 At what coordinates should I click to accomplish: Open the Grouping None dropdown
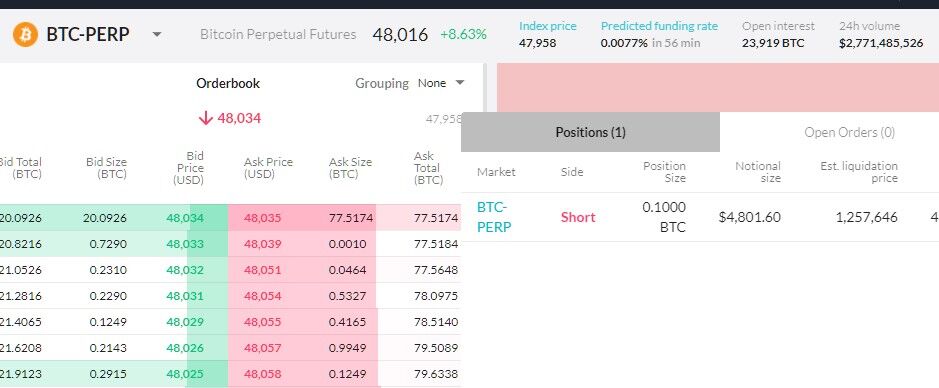point(441,83)
